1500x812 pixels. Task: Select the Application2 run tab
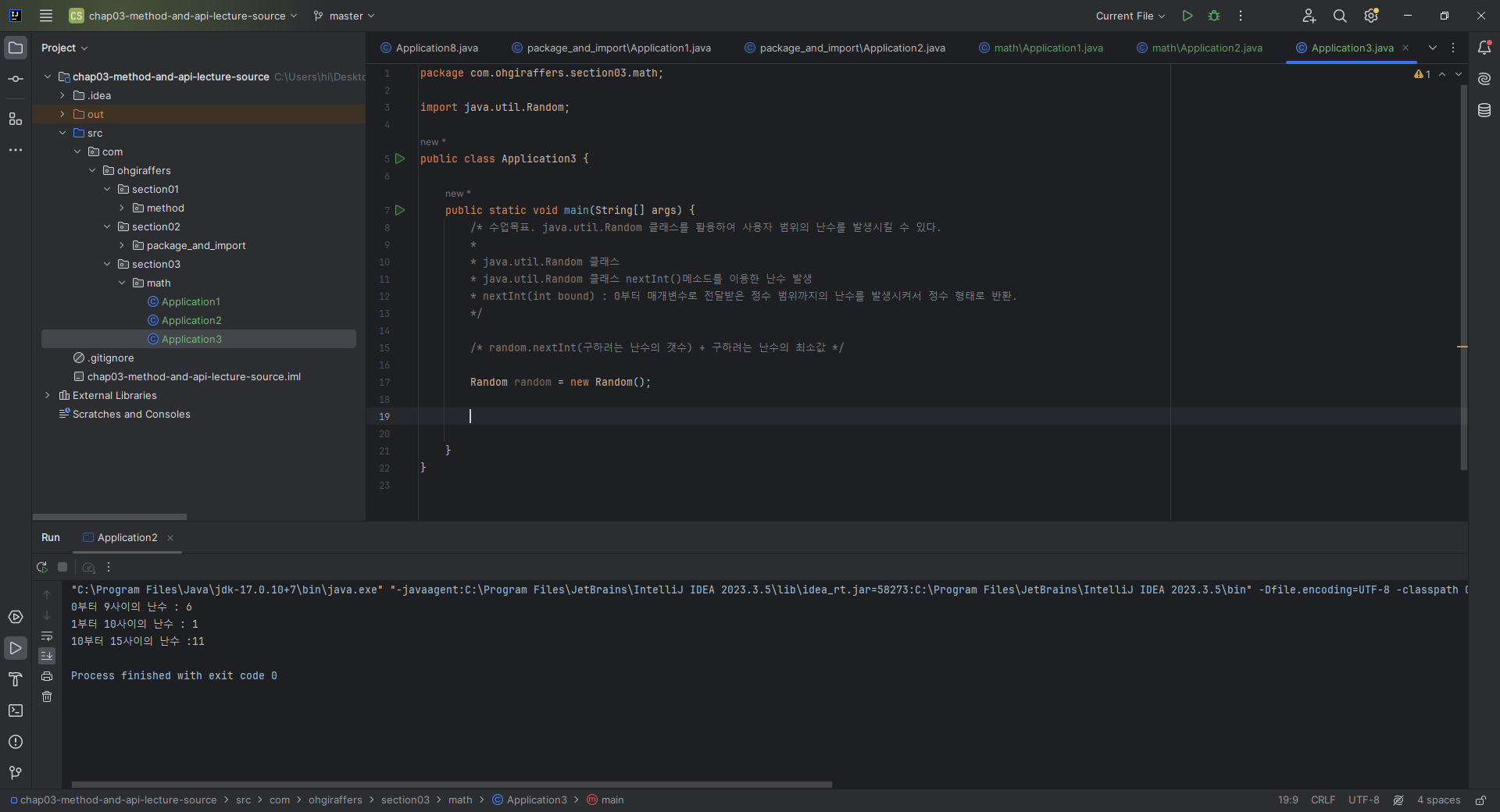[127, 538]
